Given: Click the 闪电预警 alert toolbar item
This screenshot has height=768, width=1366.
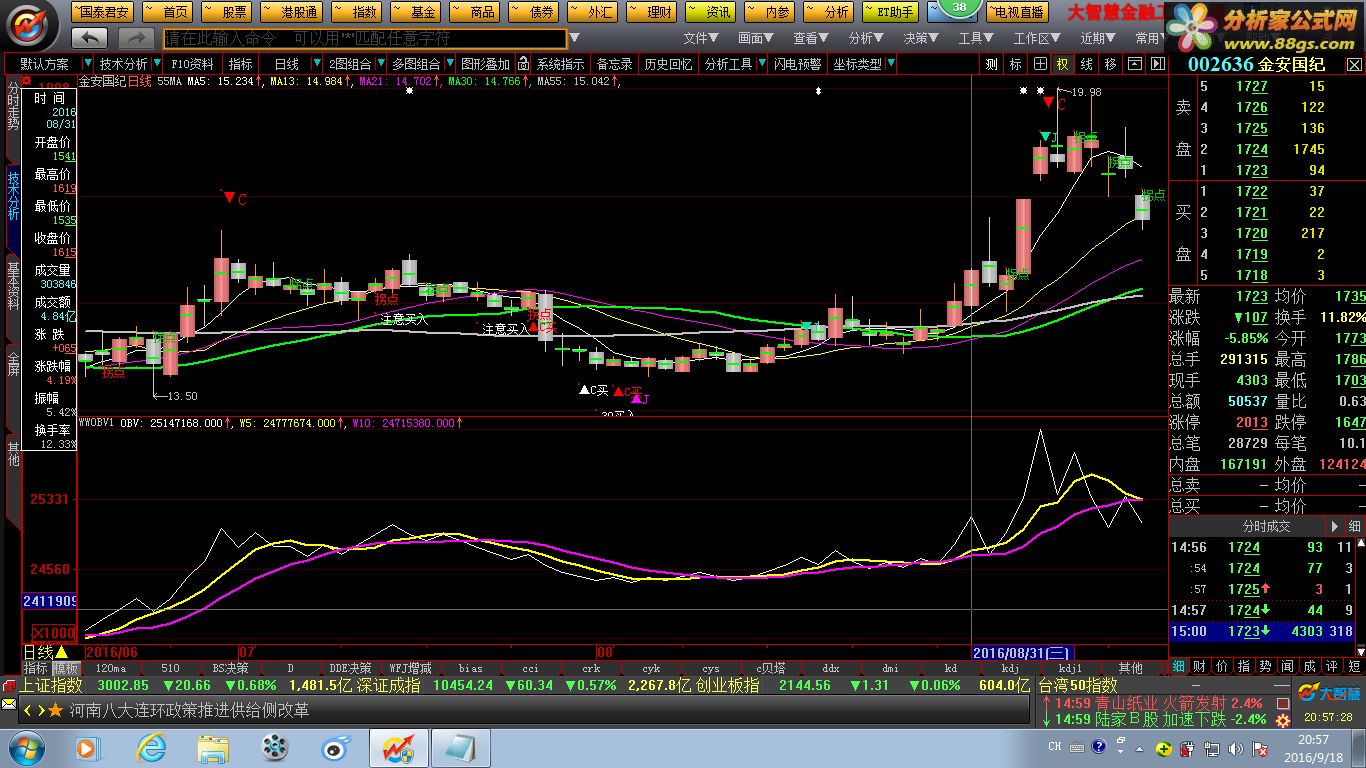Looking at the screenshot, I should tap(798, 64).
